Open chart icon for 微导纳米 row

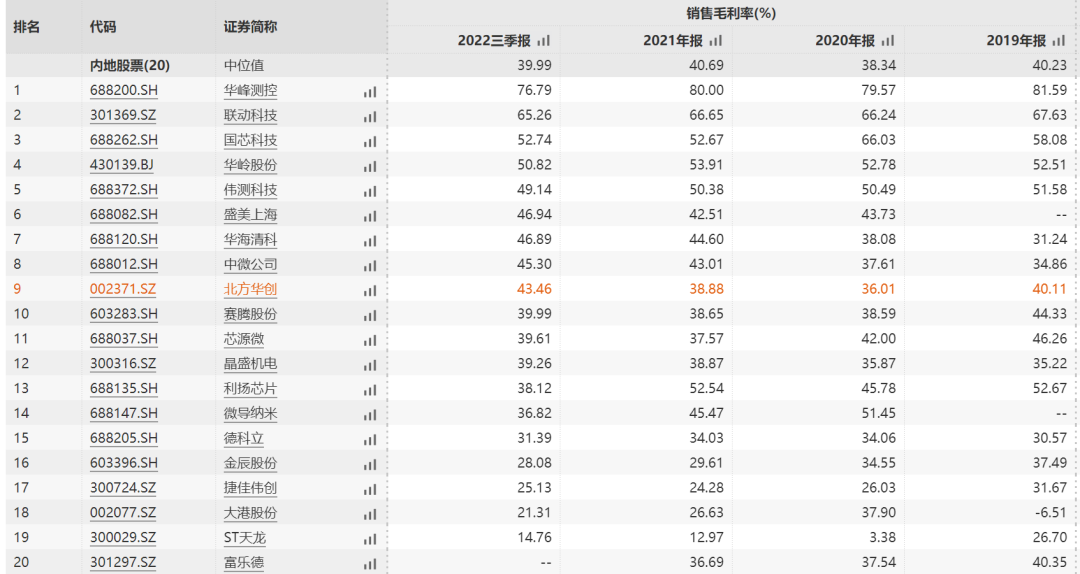click(x=370, y=414)
